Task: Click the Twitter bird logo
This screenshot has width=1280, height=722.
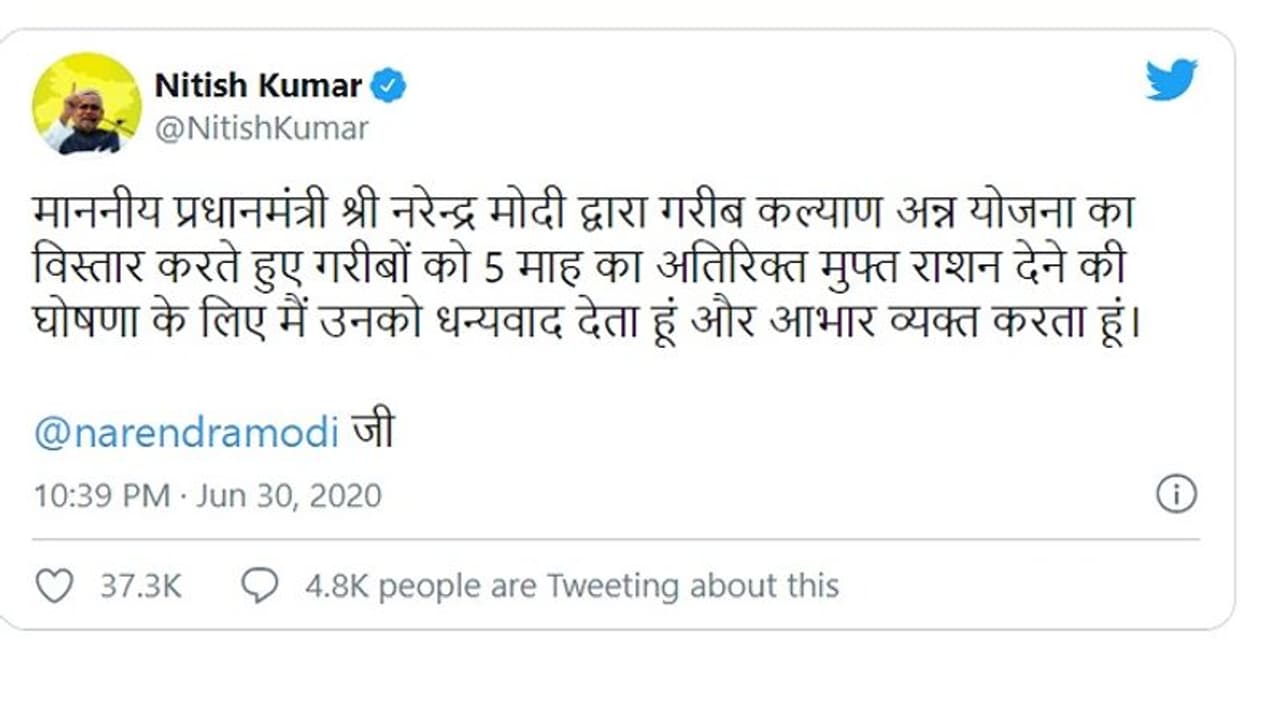Action: (1171, 80)
